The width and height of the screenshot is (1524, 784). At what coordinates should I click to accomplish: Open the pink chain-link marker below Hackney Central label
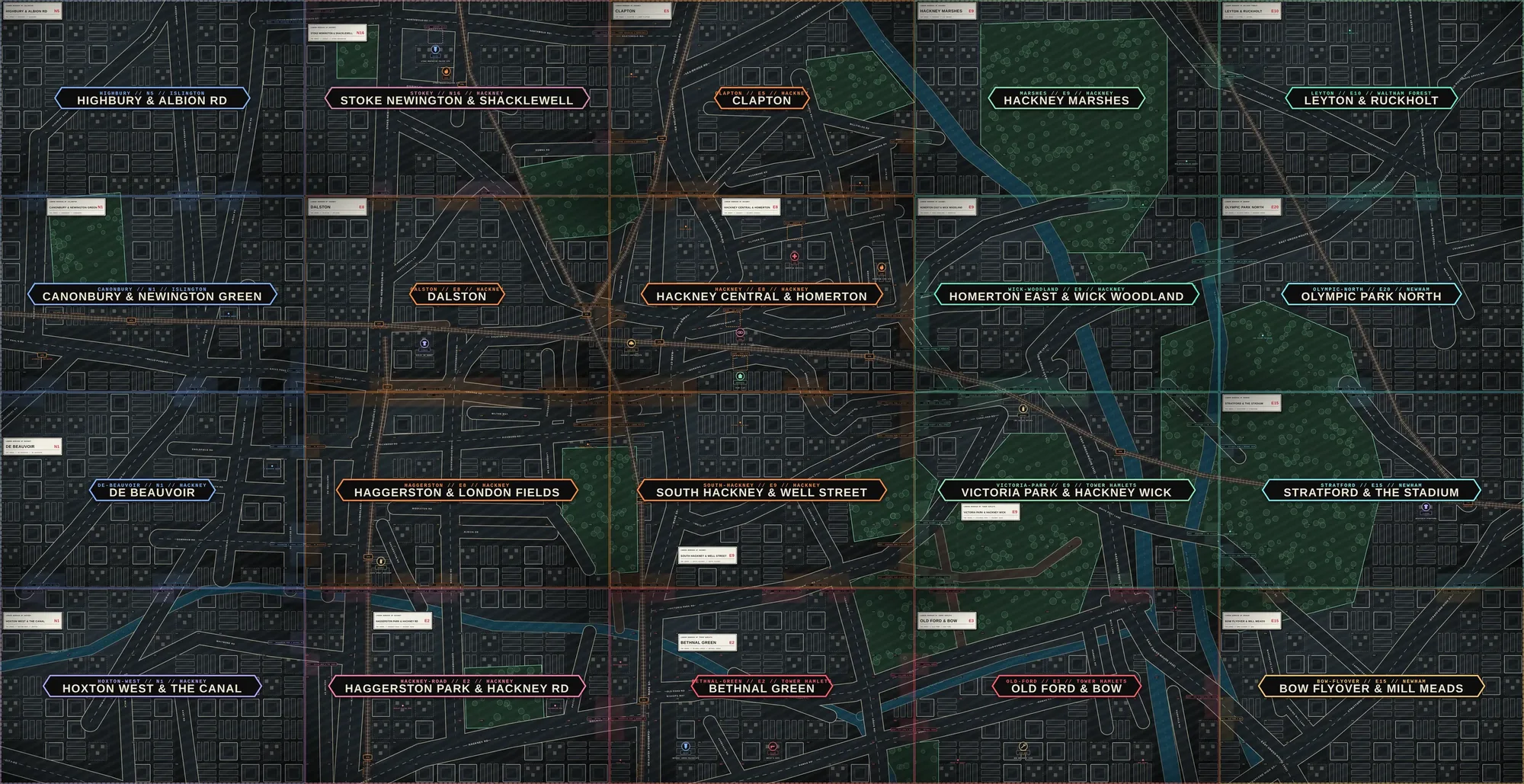tap(741, 334)
